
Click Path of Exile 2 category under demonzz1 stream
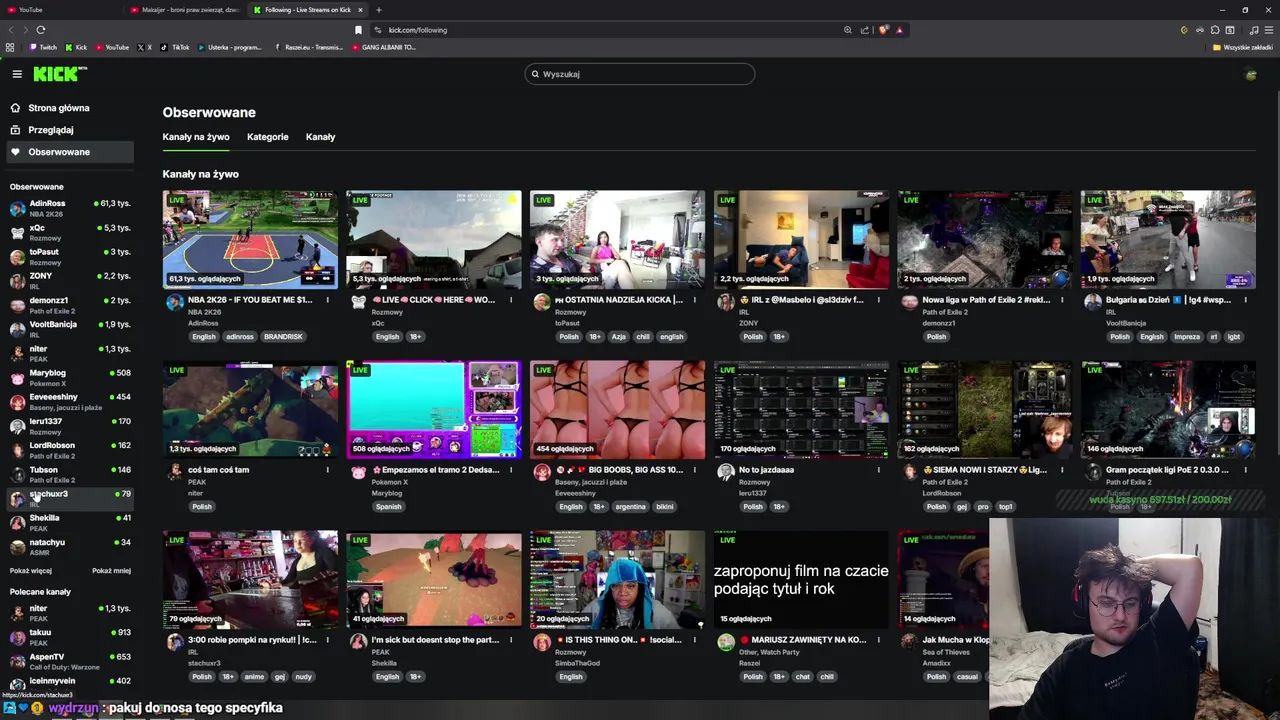[944, 312]
